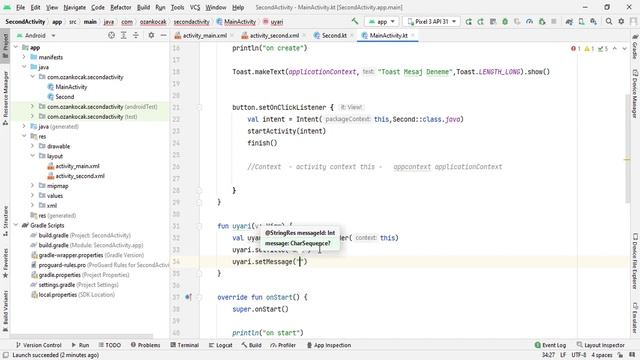Click the Make Project hammer icon
The height and width of the screenshot is (360, 640).
[354, 21]
